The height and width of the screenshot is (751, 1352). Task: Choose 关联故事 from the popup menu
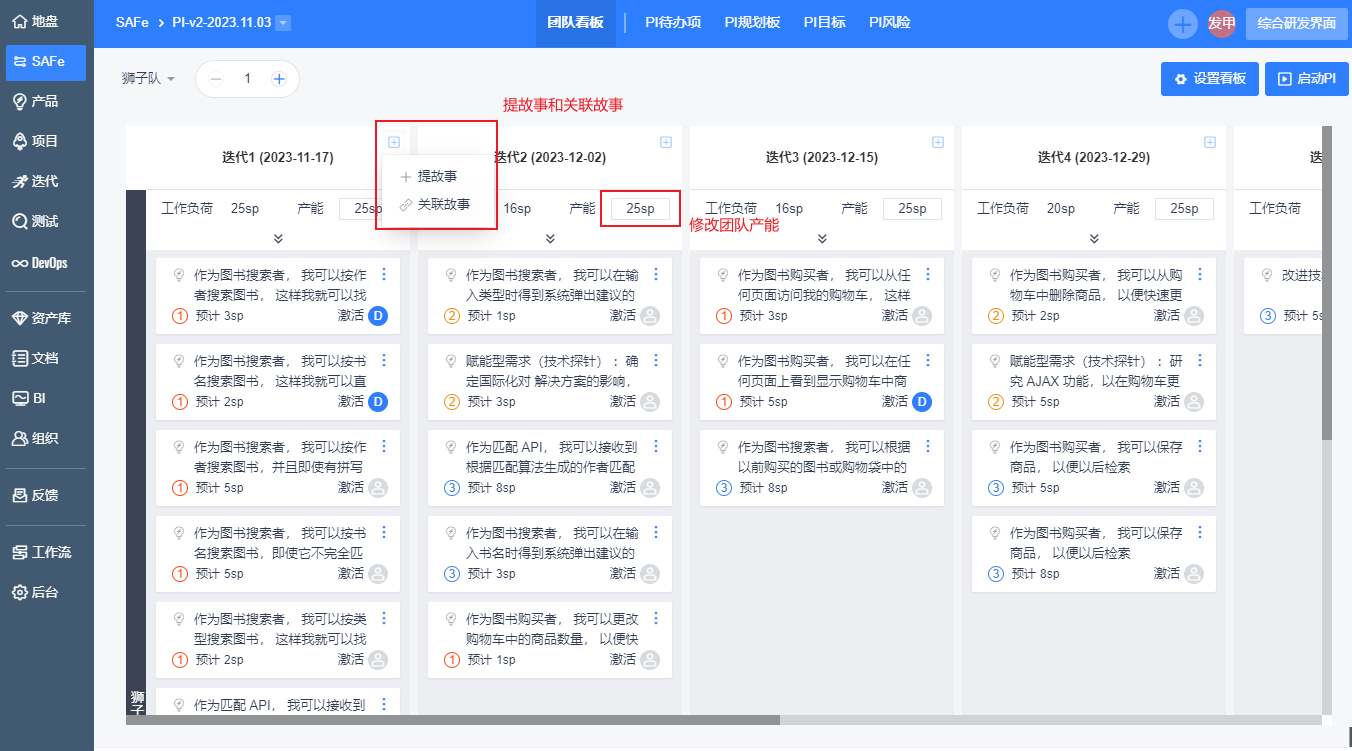pyautogui.click(x=442, y=204)
